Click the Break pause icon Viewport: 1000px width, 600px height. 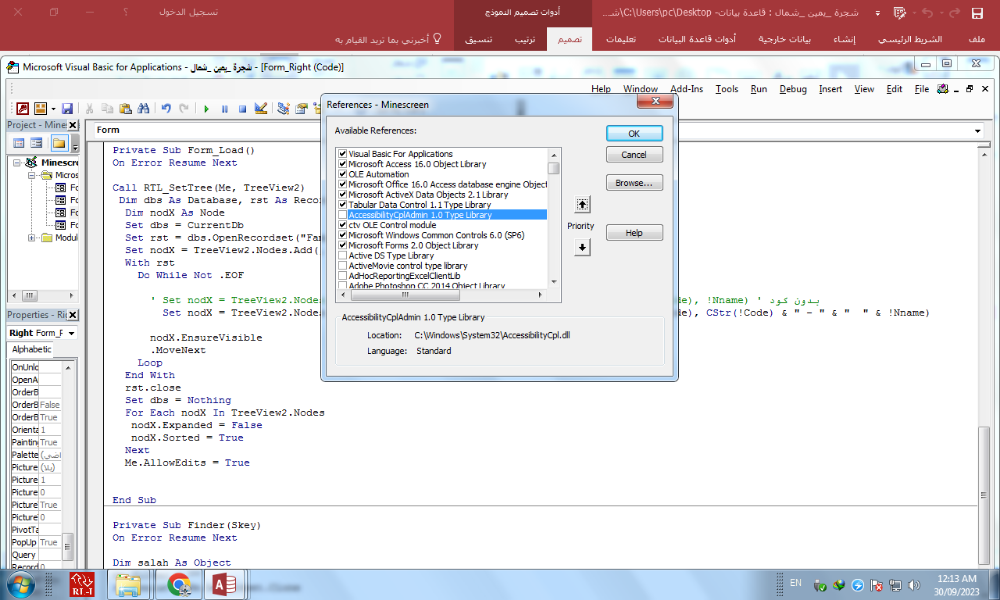[x=224, y=109]
